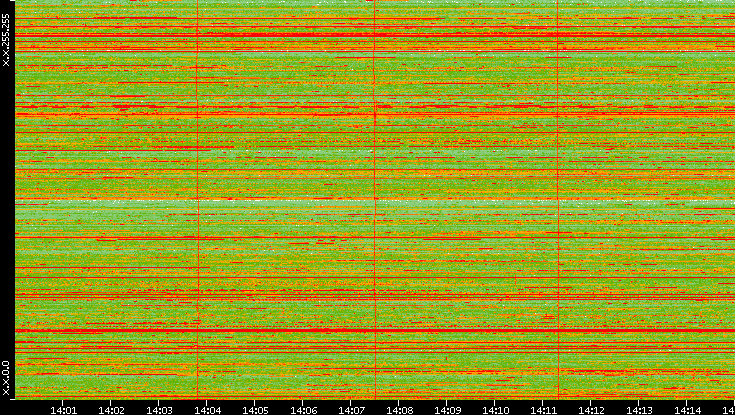
Task: Click the x.x.0.0 address axis label
Action: pyautogui.click(x=6, y=378)
